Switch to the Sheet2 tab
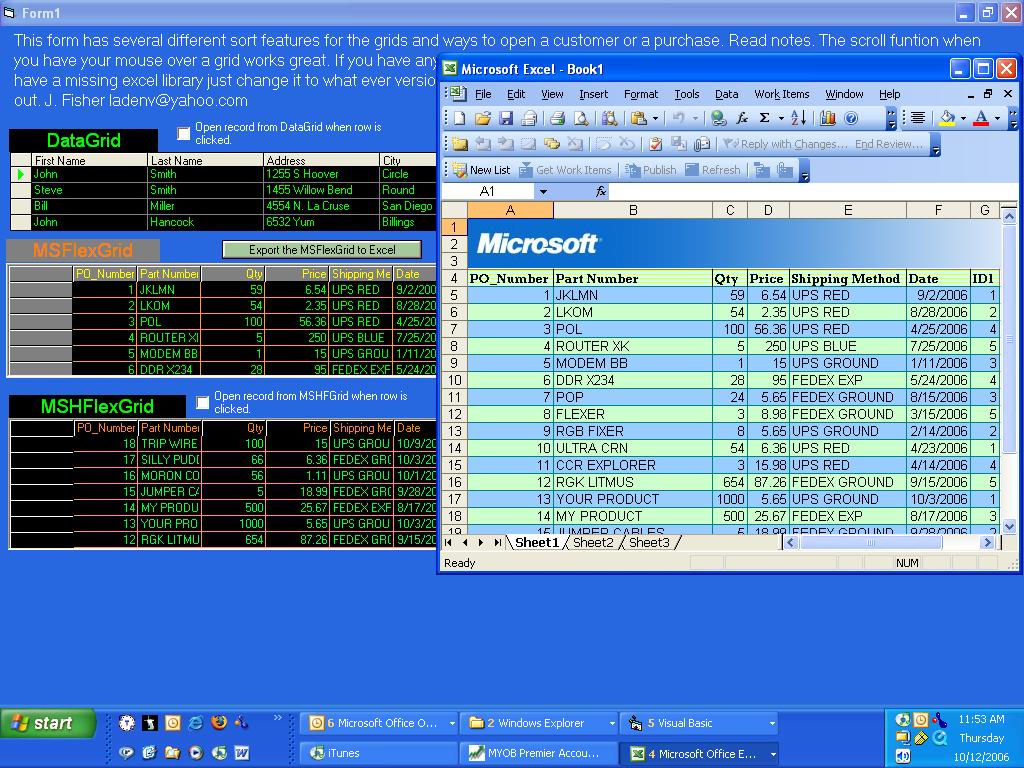The height and width of the screenshot is (768, 1024). coord(593,542)
